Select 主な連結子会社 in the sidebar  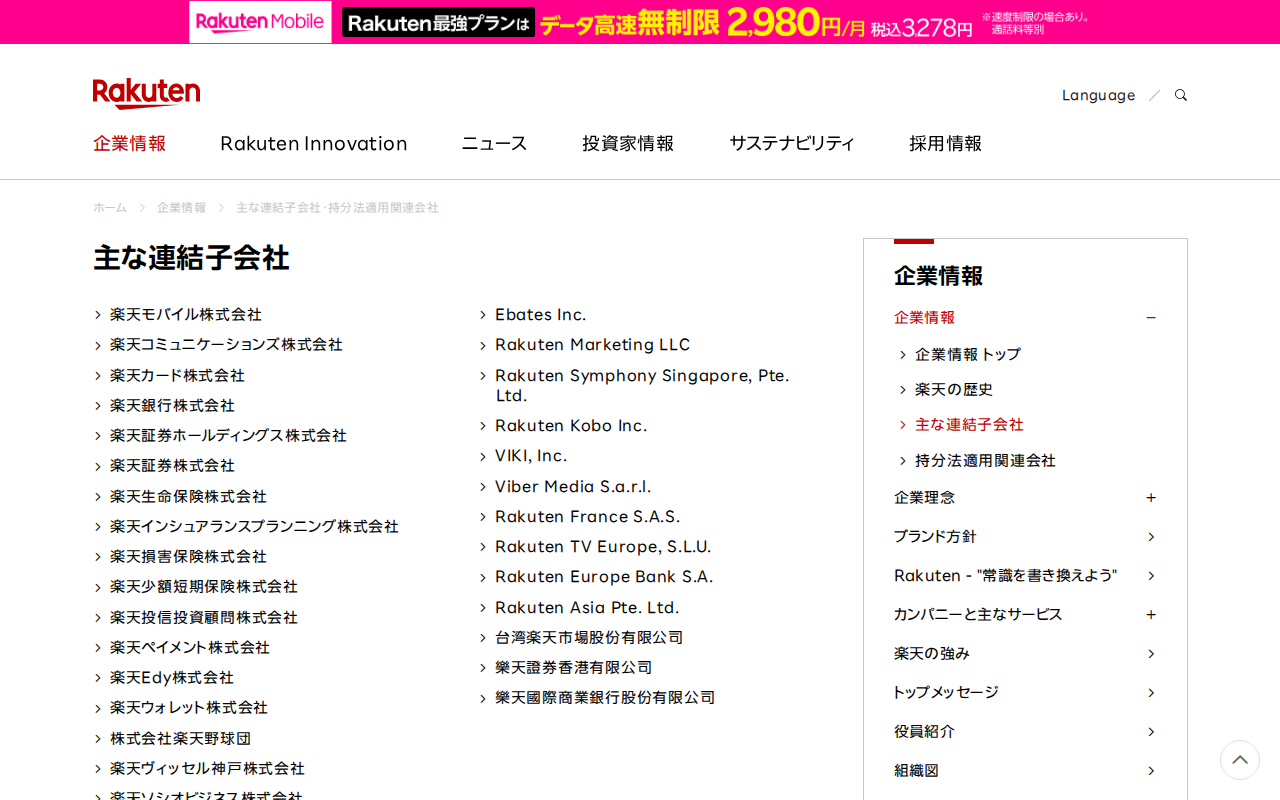(x=969, y=424)
